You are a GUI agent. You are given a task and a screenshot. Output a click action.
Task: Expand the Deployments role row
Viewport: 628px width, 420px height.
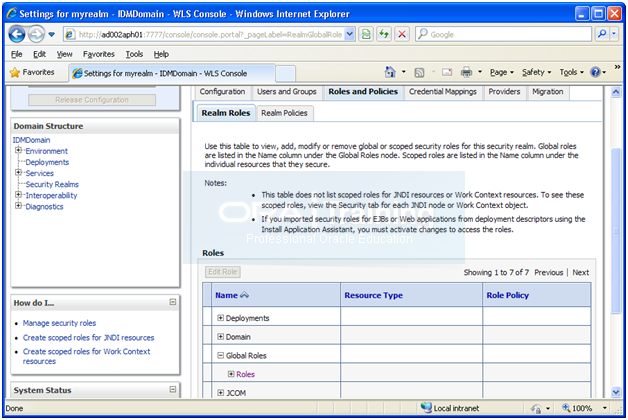tap(220, 318)
